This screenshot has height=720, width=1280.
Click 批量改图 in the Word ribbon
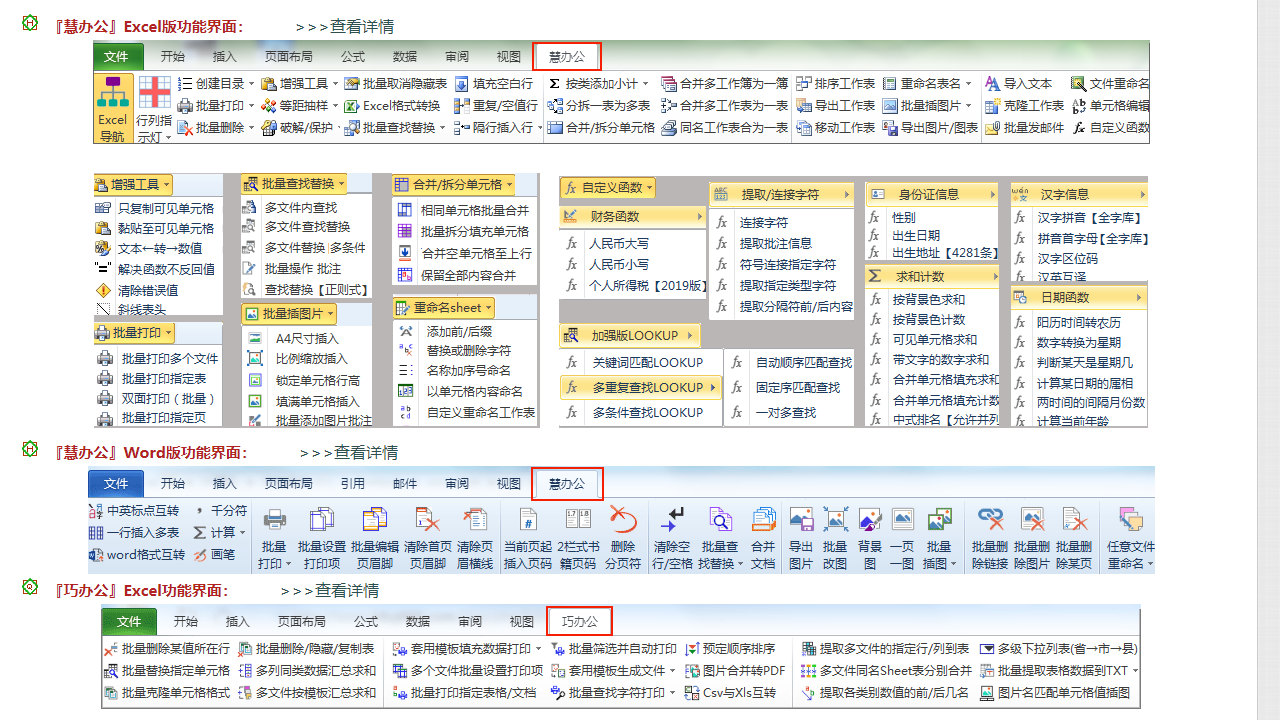[835, 538]
